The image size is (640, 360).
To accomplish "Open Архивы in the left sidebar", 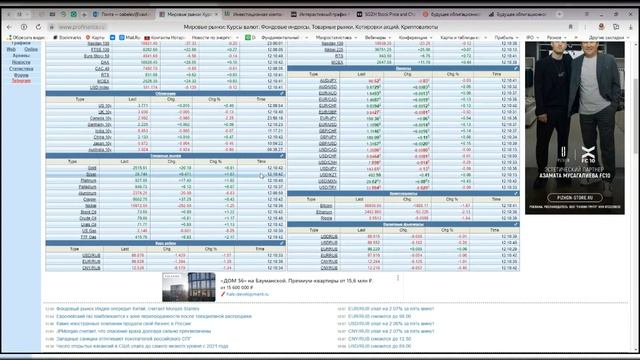I will pyautogui.click(x=21, y=56).
